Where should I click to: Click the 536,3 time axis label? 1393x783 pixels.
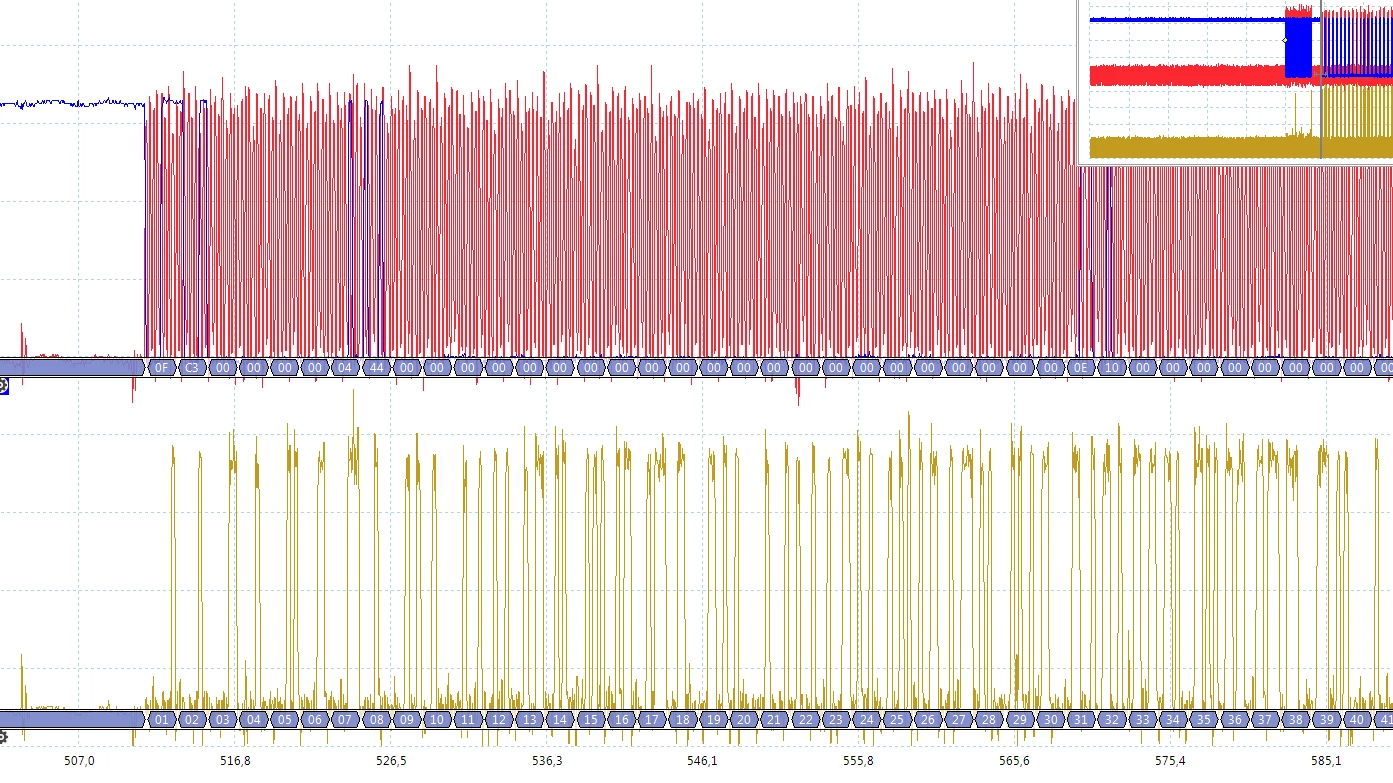(547, 761)
